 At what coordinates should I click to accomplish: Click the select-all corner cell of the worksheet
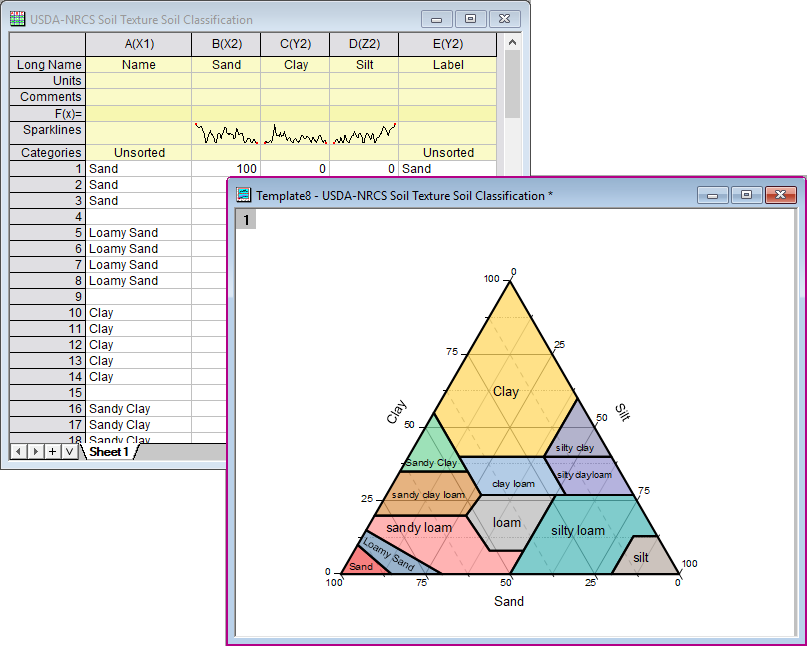click(48, 43)
